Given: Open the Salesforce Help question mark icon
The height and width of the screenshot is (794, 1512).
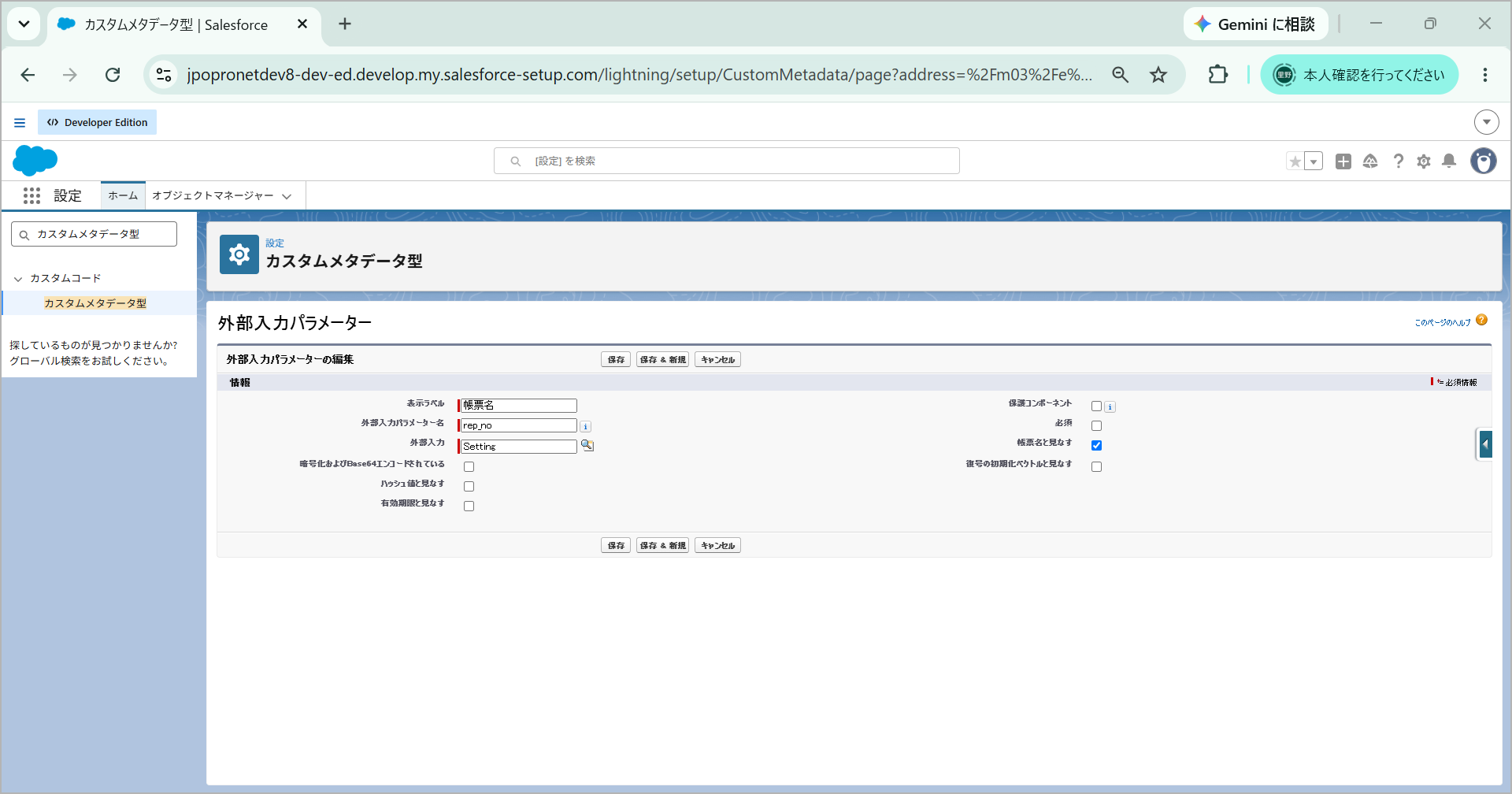Looking at the screenshot, I should pyautogui.click(x=1398, y=161).
